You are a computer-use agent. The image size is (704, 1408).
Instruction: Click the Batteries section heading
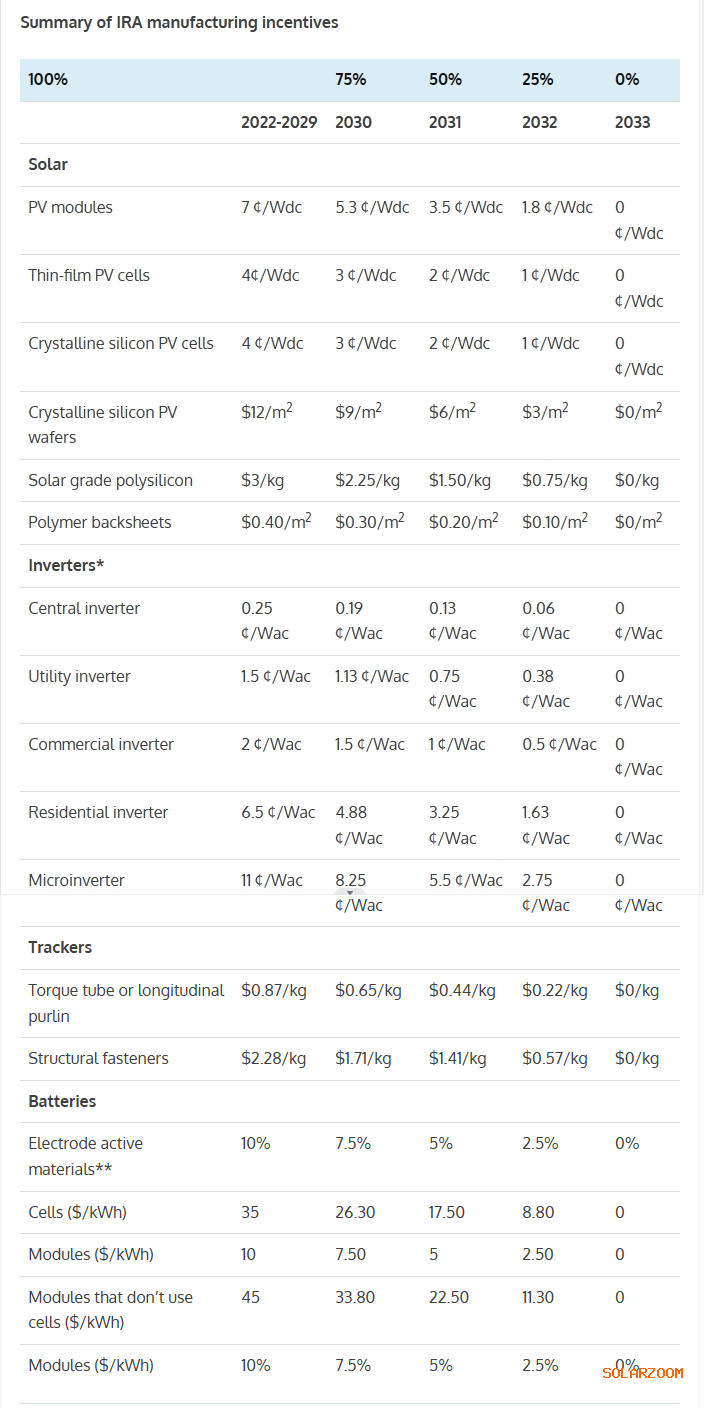tap(62, 1101)
